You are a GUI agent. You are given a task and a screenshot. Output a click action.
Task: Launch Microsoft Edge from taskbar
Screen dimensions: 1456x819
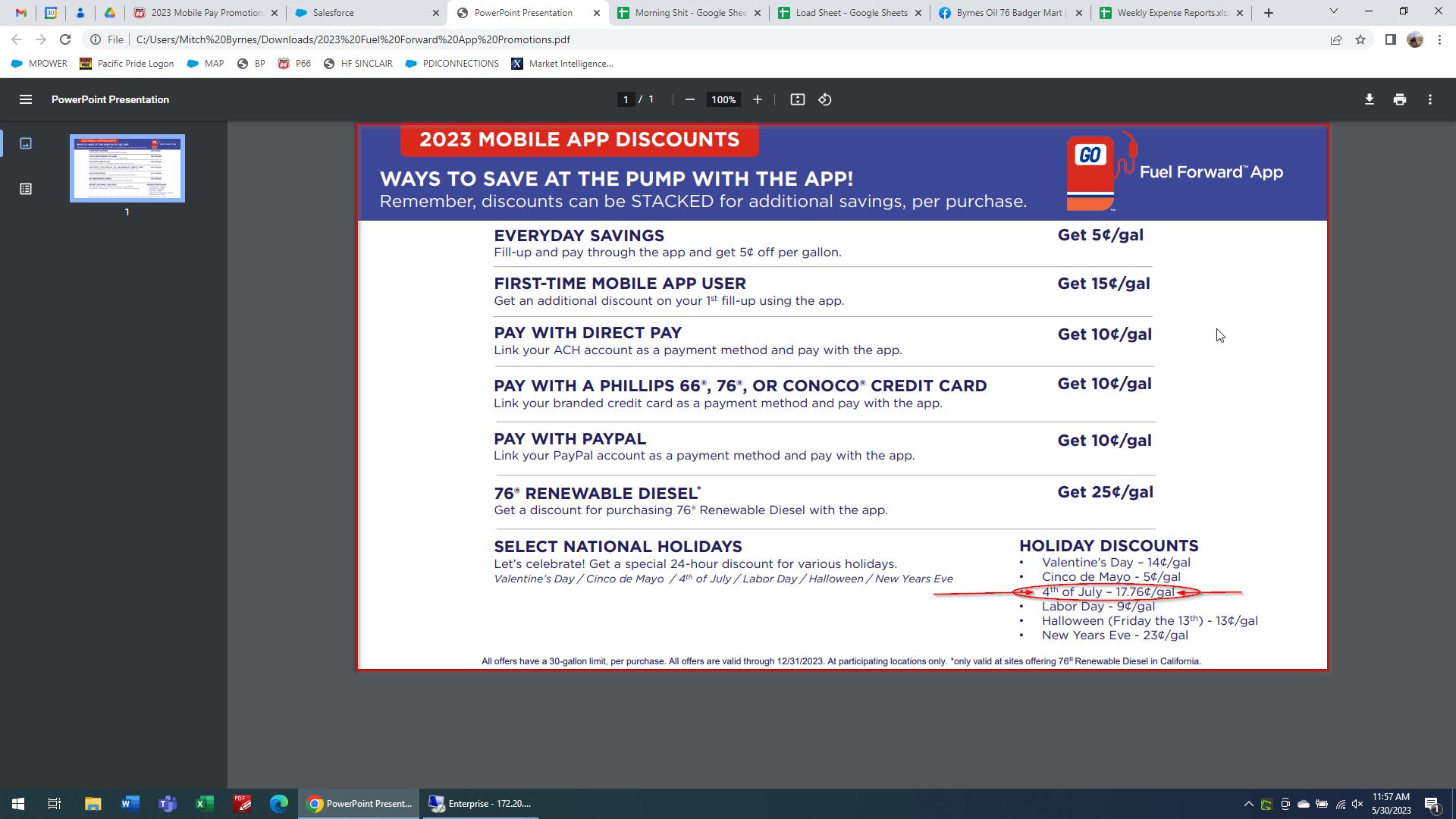click(x=279, y=804)
